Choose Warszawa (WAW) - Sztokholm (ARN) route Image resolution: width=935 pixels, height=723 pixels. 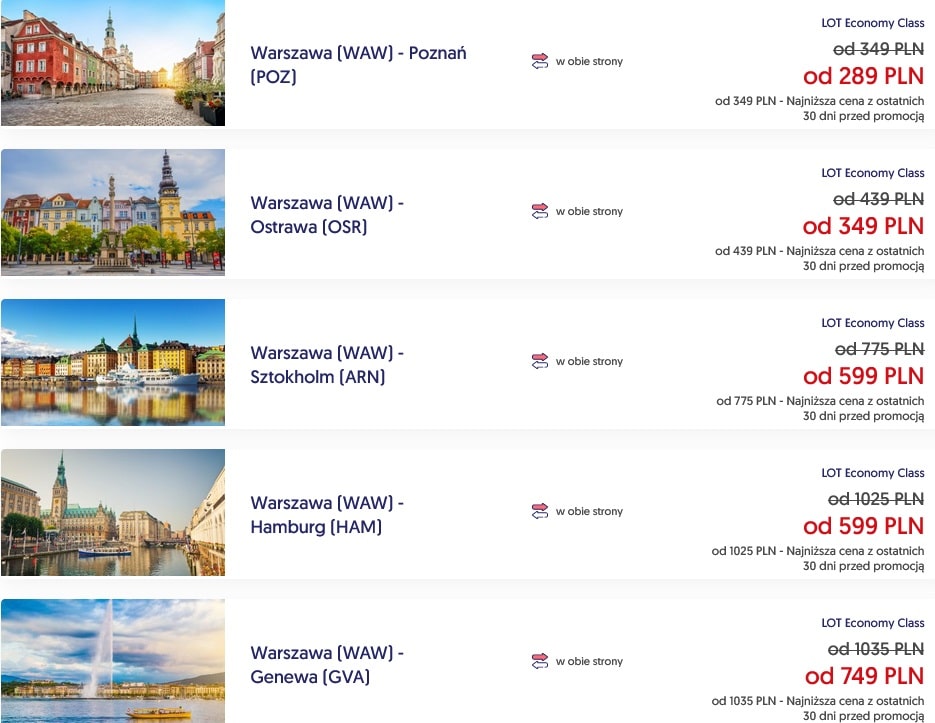point(327,365)
